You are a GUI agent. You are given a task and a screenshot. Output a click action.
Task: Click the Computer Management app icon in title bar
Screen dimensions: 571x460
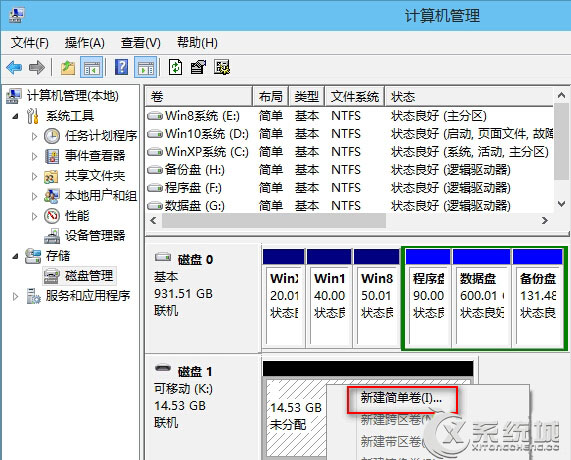pyautogui.click(x=16, y=15)
